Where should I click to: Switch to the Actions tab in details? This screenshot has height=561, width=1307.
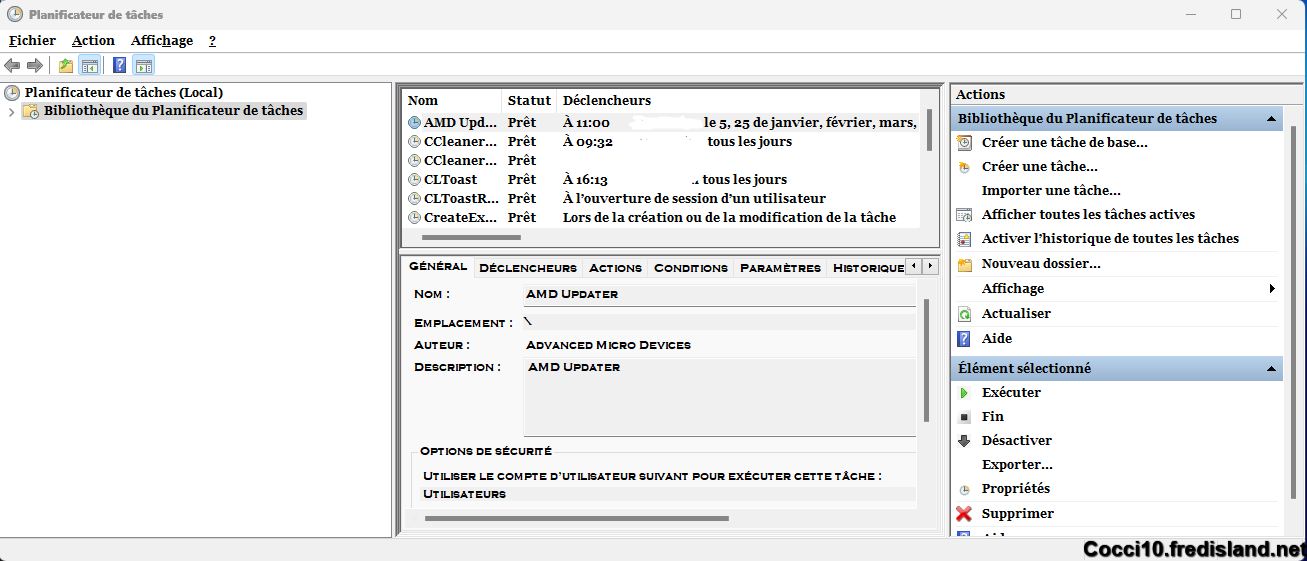(615, 268)
